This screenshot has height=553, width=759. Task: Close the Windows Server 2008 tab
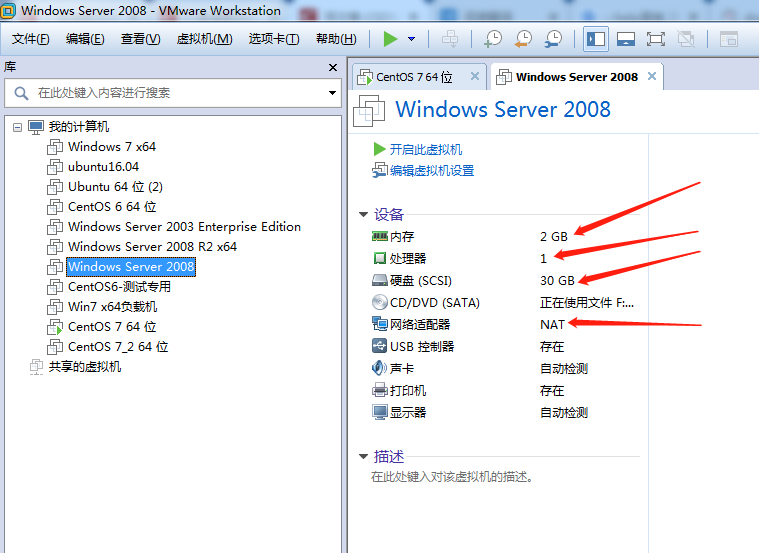coord(652,76)
